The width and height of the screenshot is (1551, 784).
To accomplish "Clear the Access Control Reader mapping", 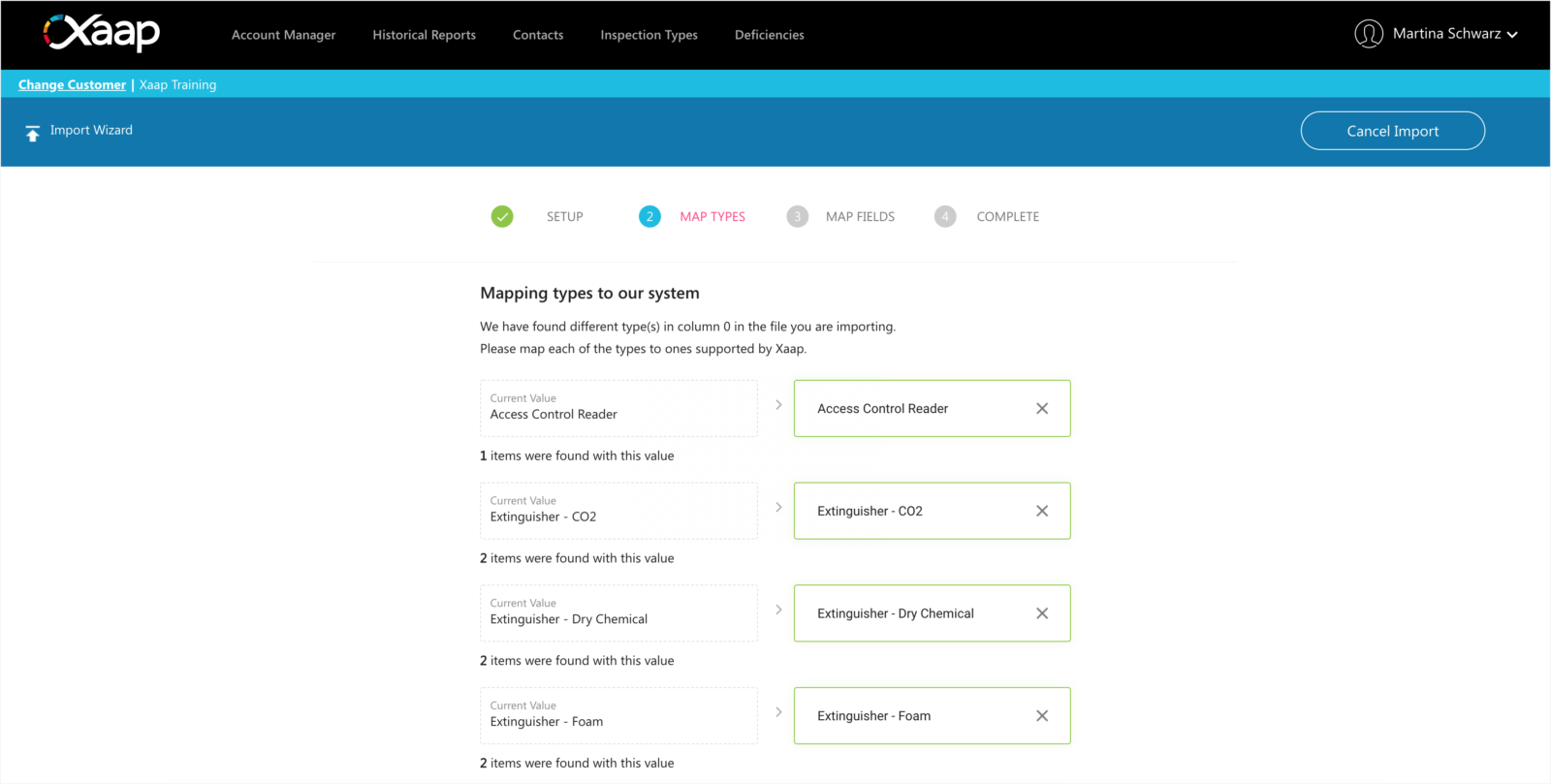I will tap(1041, 409).
